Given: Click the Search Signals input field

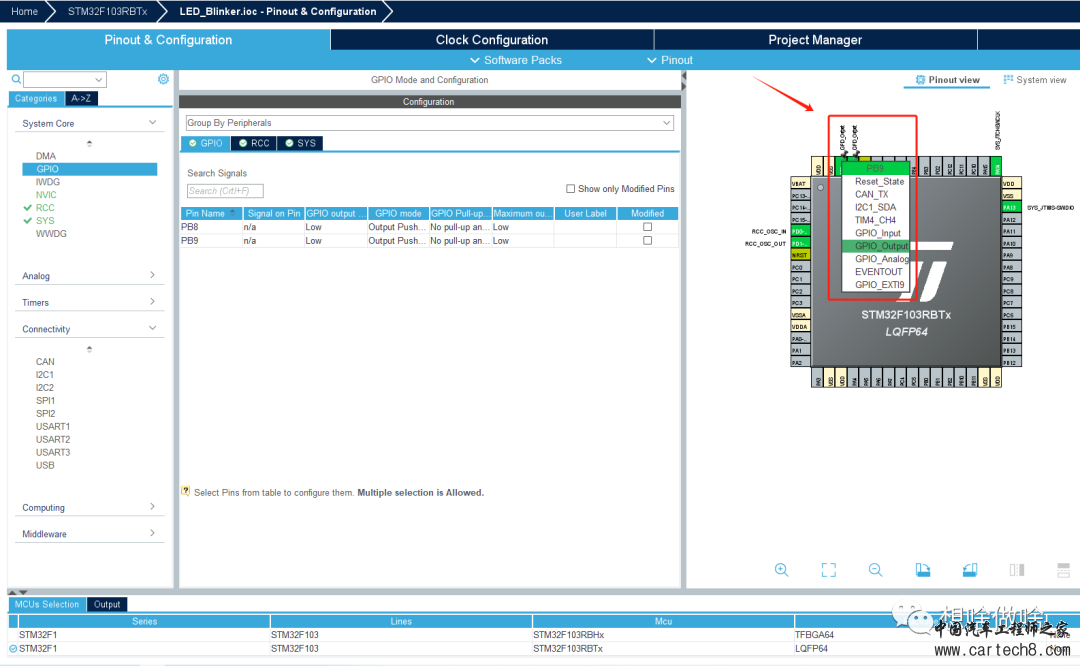Looking at the screenshot, I should (x=225, y=191).
